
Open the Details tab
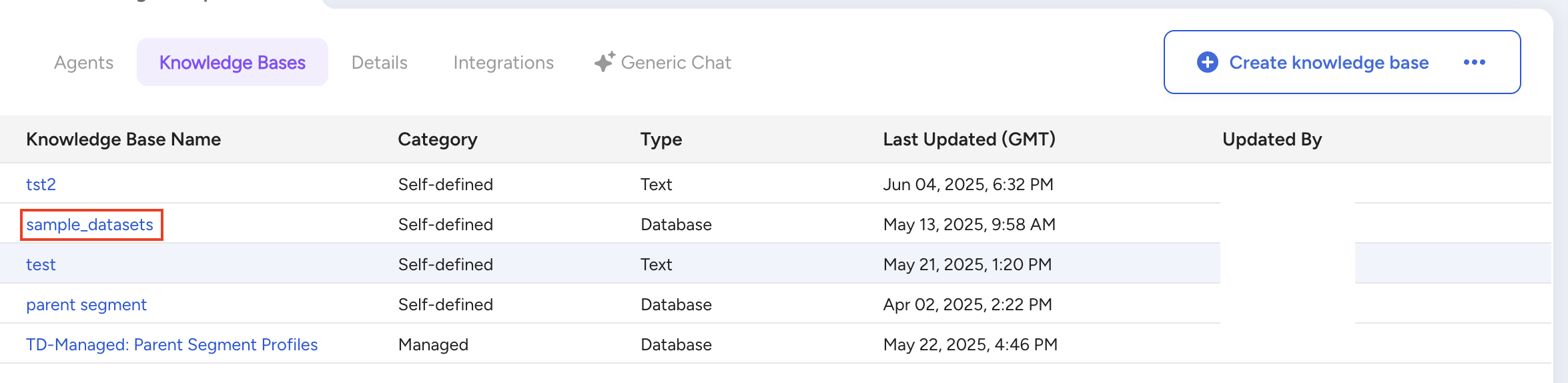coord(379,62)
